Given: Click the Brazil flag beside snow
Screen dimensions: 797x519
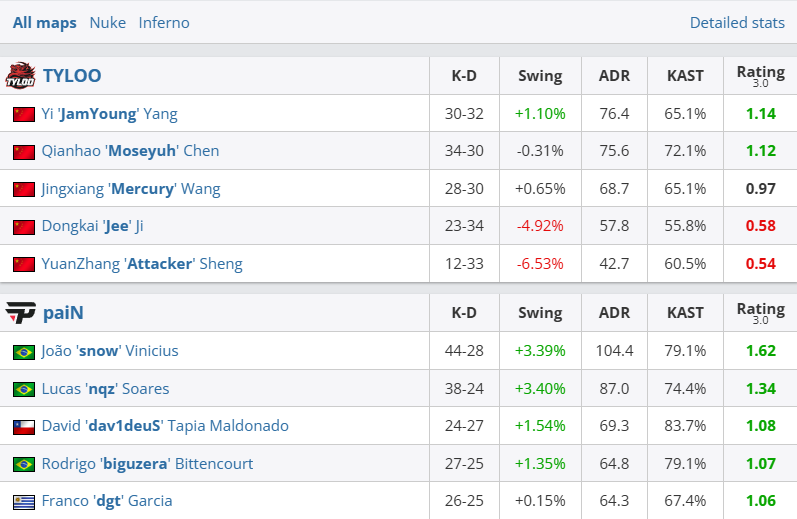Looking at the screenshot, I should tap(24, 352).
